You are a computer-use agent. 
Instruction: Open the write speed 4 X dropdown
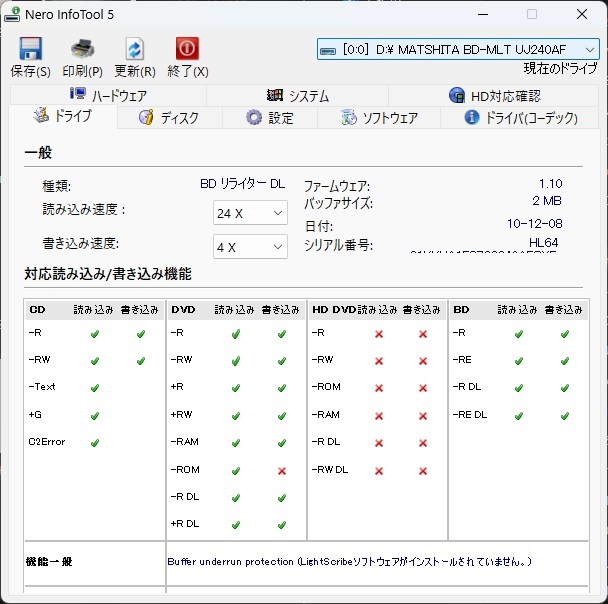click(250, 247)
